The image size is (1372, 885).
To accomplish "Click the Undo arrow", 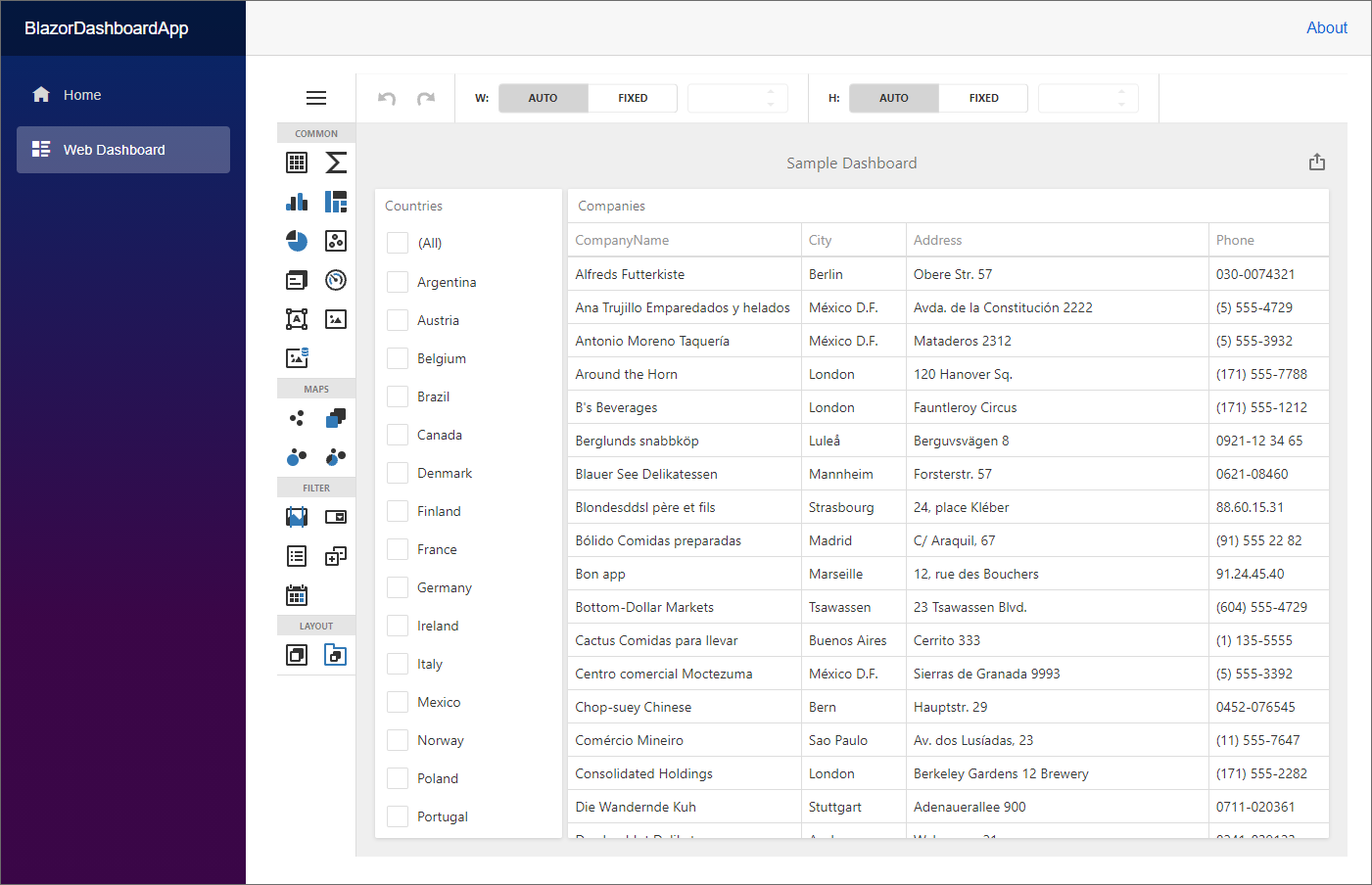I will pos(387,98).
